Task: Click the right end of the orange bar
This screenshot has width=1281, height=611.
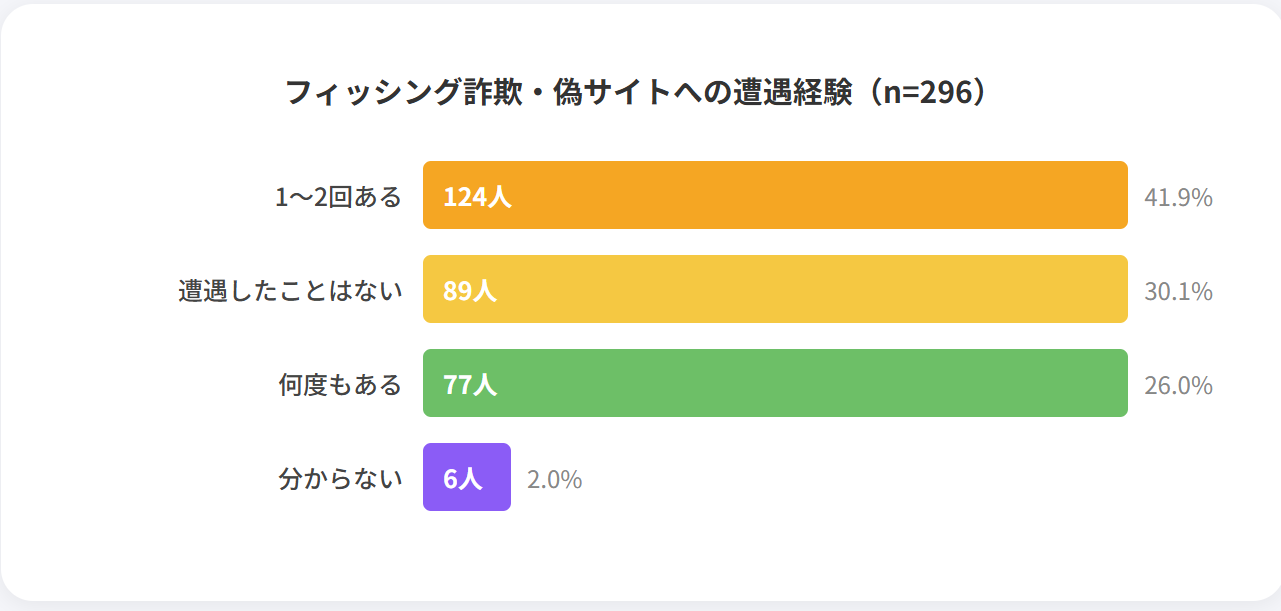Action: tap(1120, 195)
